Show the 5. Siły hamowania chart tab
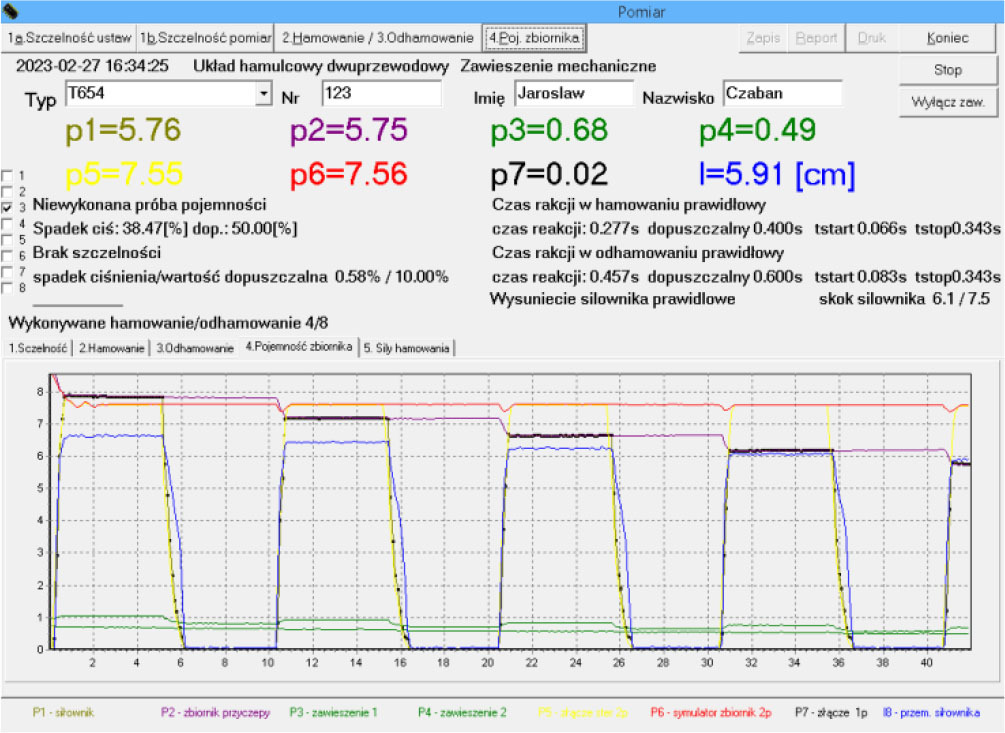The image size is (1005, 733). click(408, 348)
